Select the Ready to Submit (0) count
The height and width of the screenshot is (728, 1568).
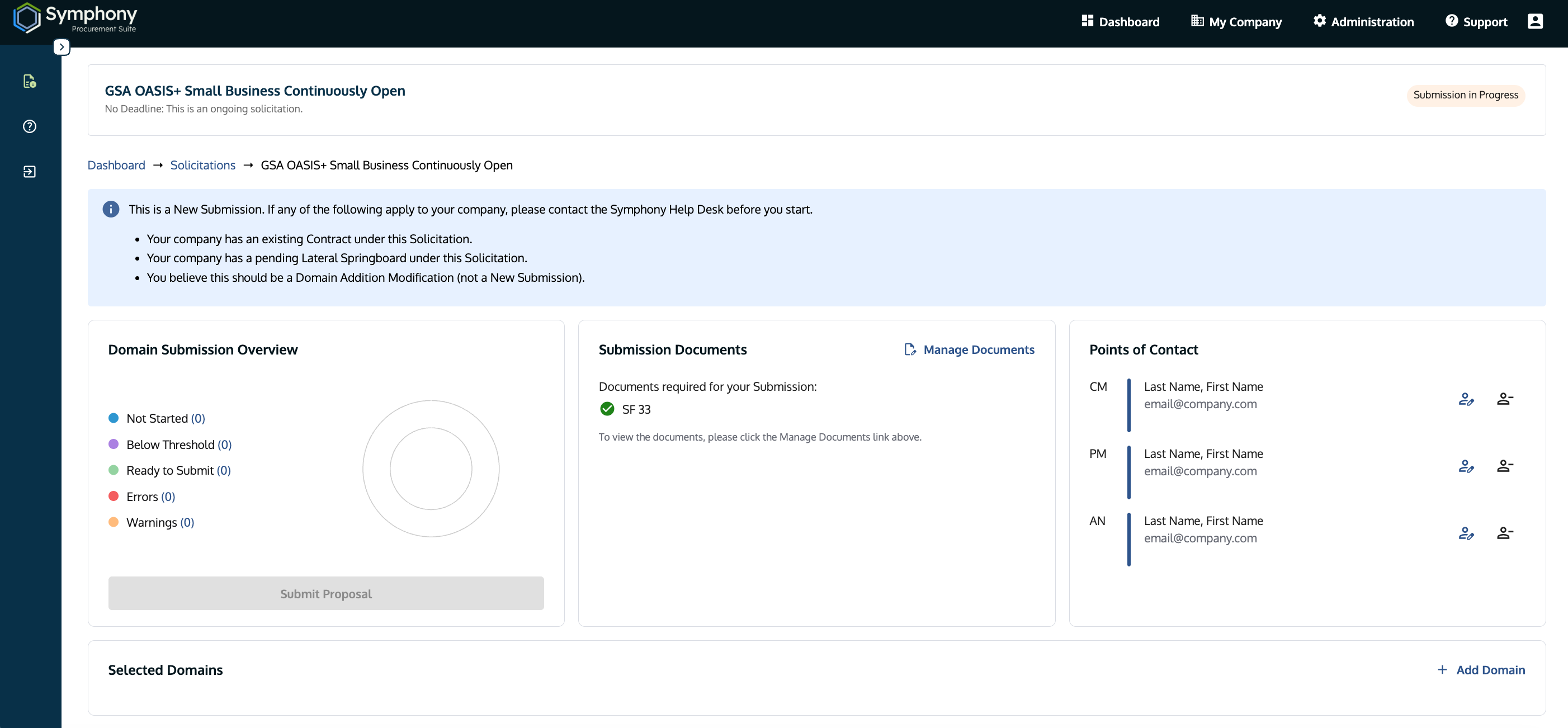point(223,471)
